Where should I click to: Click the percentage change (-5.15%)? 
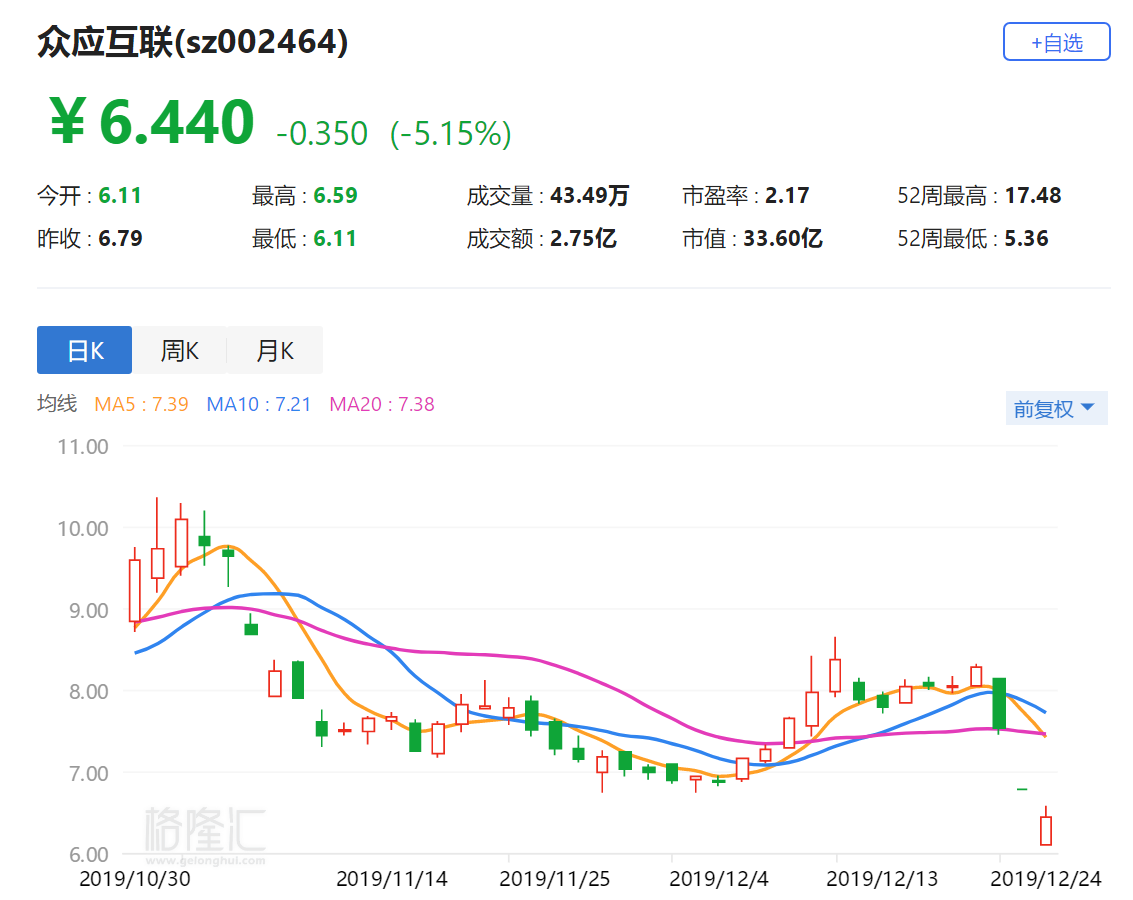451,134
